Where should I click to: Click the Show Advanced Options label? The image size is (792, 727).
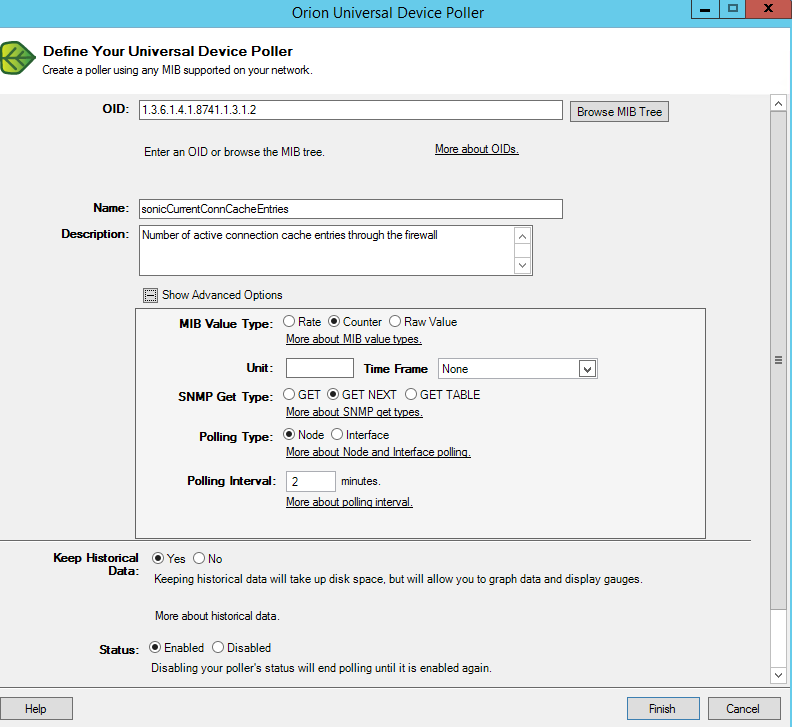[x=222, y=295]
